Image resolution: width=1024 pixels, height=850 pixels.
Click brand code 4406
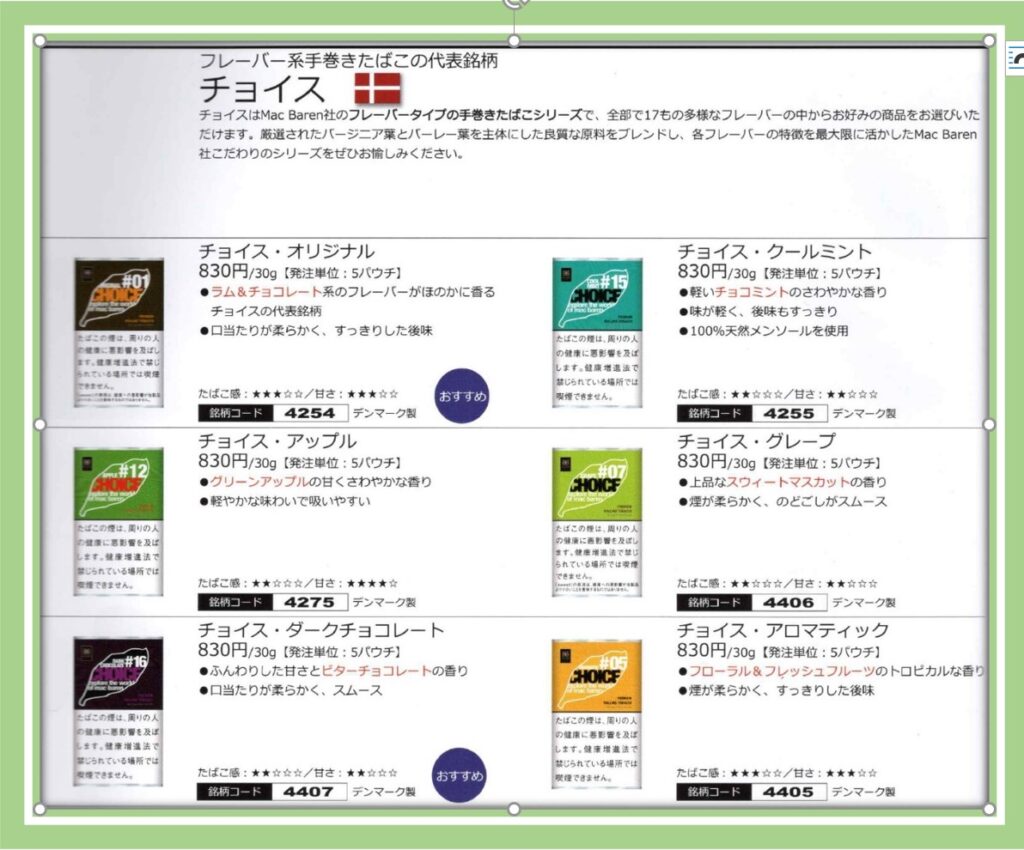point(789,602)
